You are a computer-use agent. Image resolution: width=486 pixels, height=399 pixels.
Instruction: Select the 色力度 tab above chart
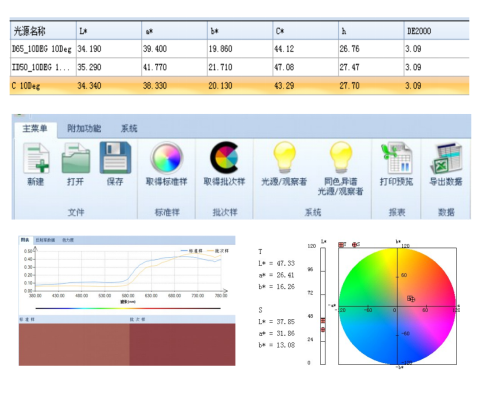68,240
